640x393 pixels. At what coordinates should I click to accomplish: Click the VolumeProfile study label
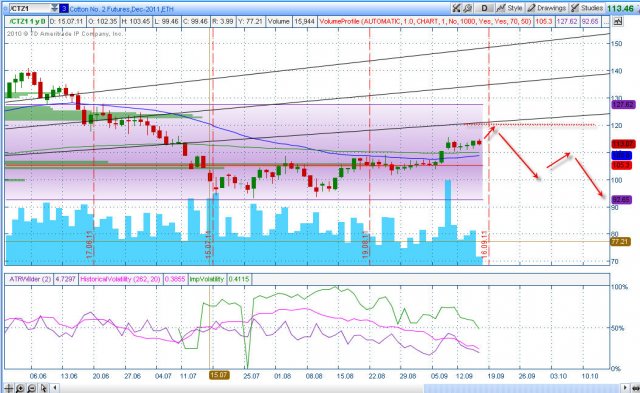(x=425, y=21)
